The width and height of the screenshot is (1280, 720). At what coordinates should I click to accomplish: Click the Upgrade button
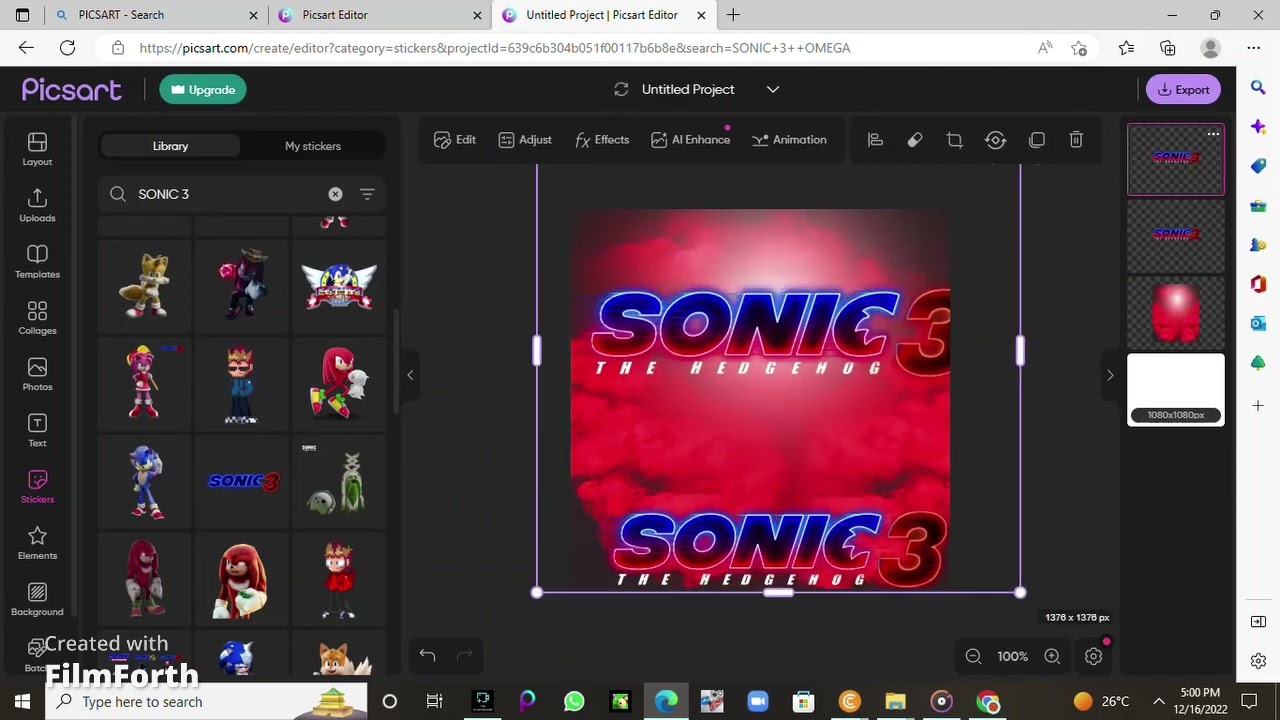pos(203,90)
